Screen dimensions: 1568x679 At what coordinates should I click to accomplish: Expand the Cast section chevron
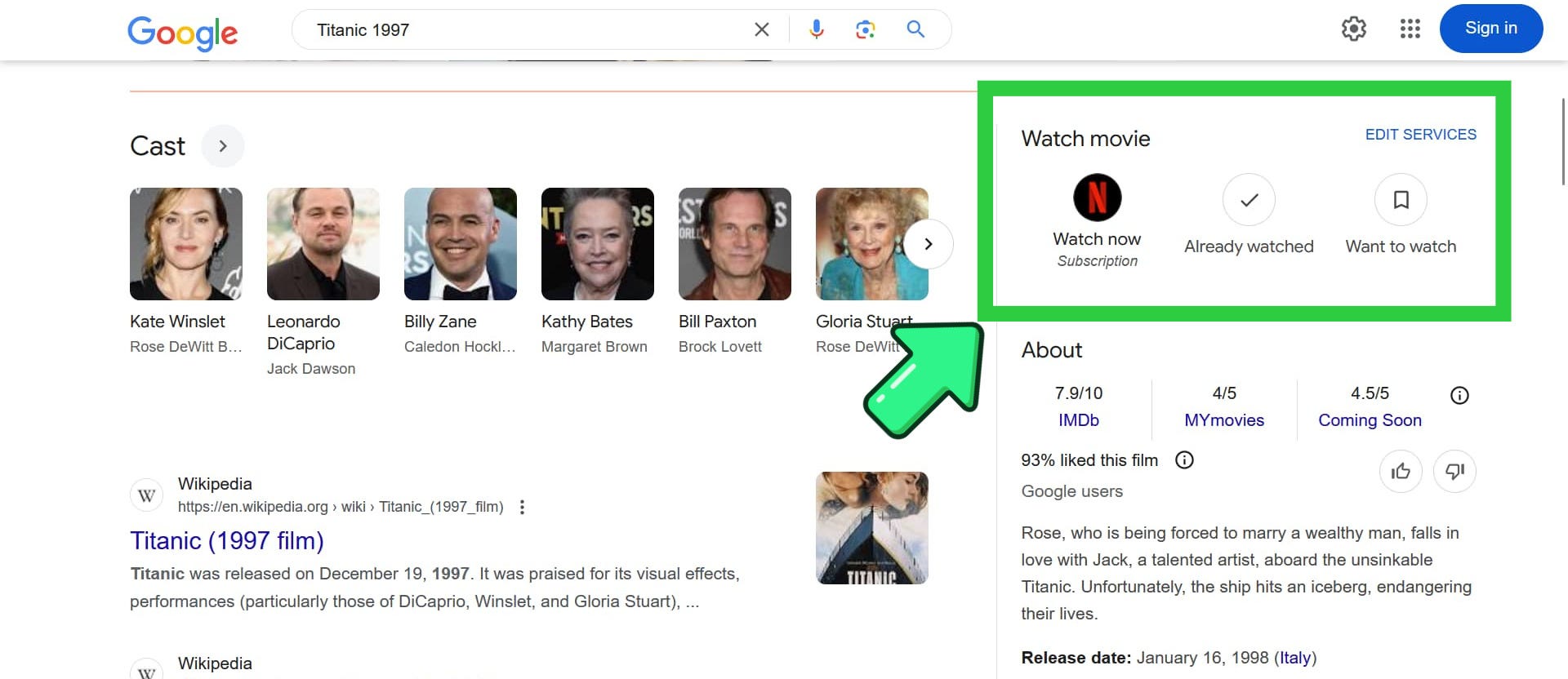tap(223, 146)
